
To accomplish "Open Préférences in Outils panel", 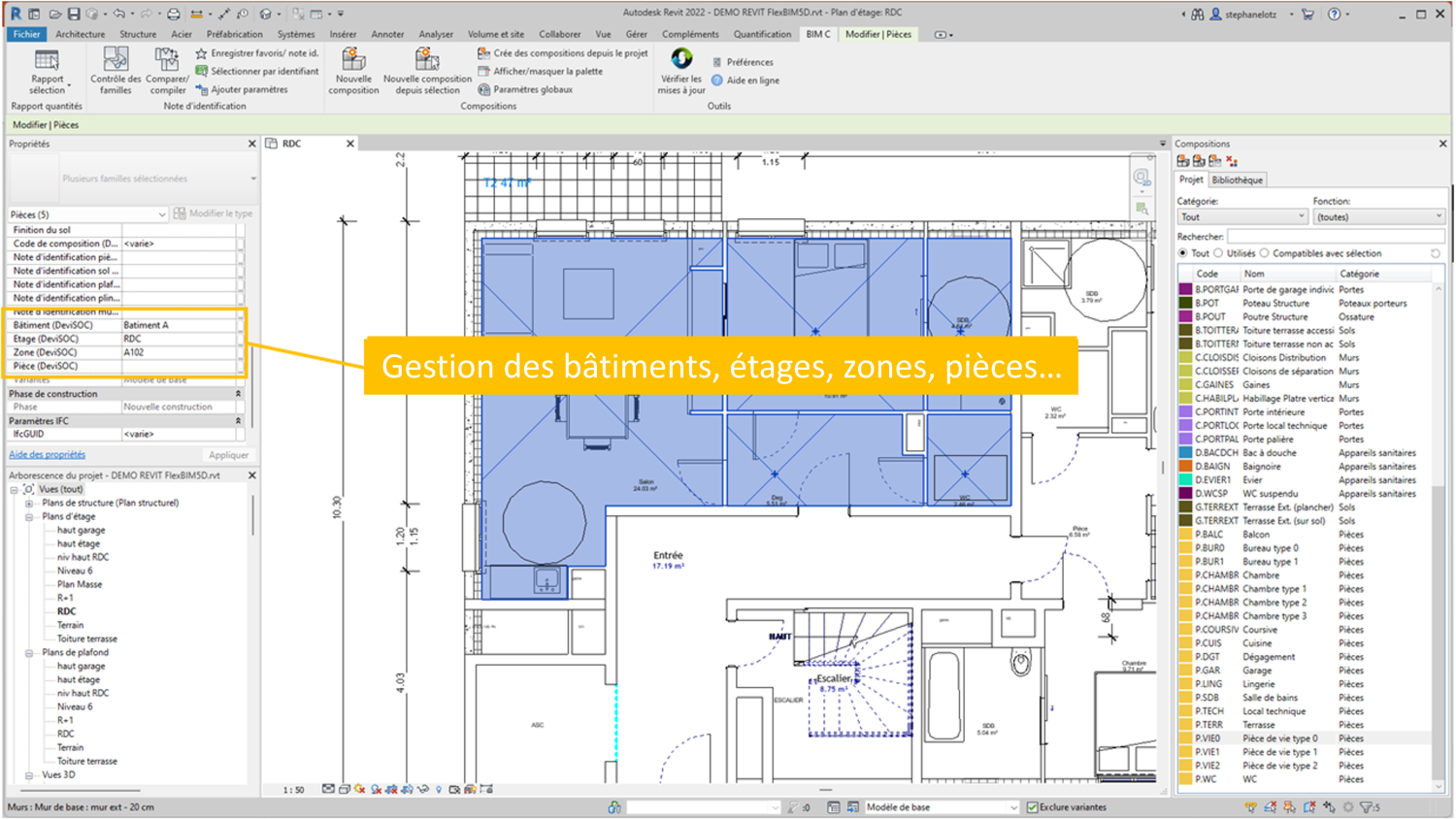I will 743,62.
